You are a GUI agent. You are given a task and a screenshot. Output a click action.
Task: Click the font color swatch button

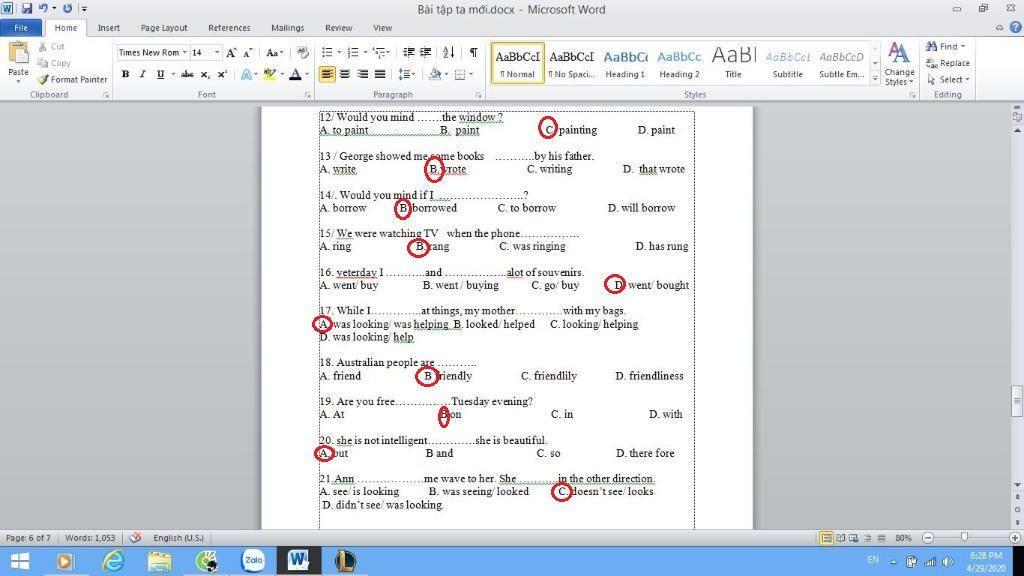pyautogui.click(x=295, y=74)
